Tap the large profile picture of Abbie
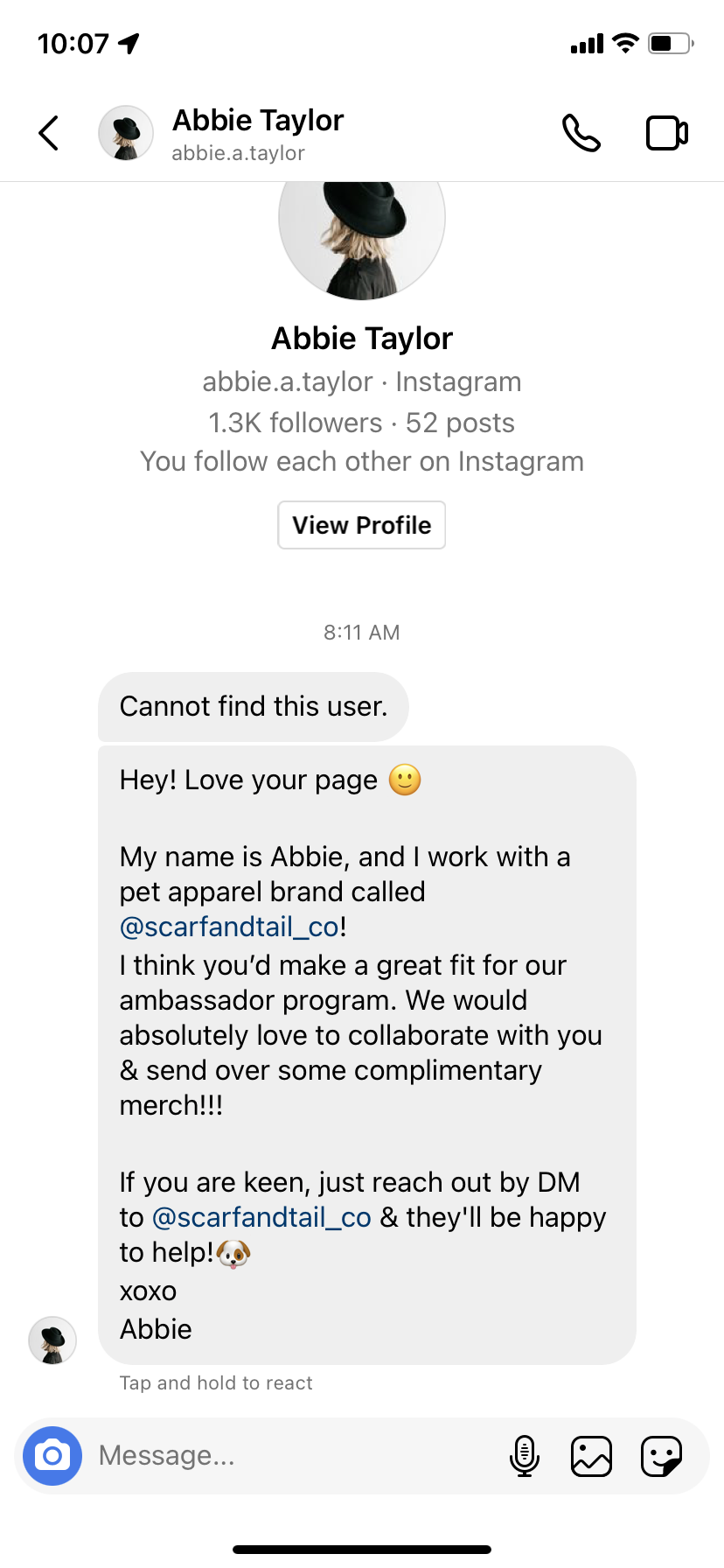 tap(362, 236)
